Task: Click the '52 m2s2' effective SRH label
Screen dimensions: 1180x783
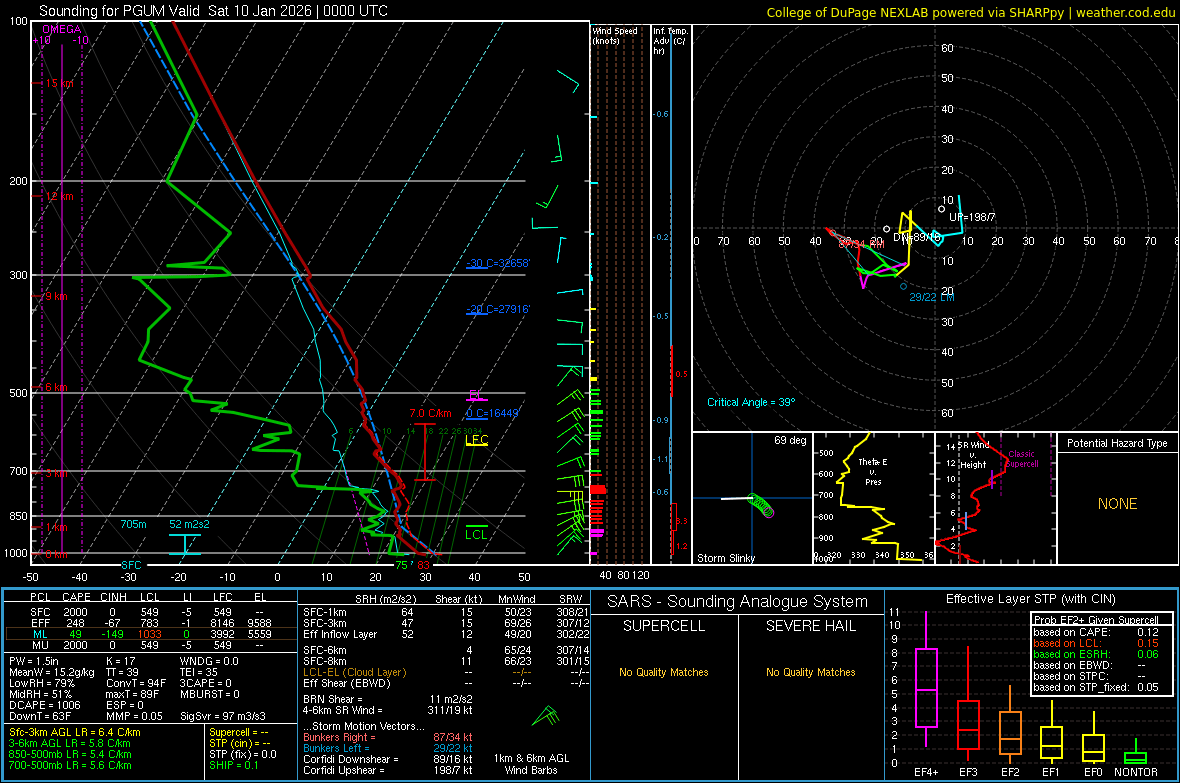Action: click(190, 524)
